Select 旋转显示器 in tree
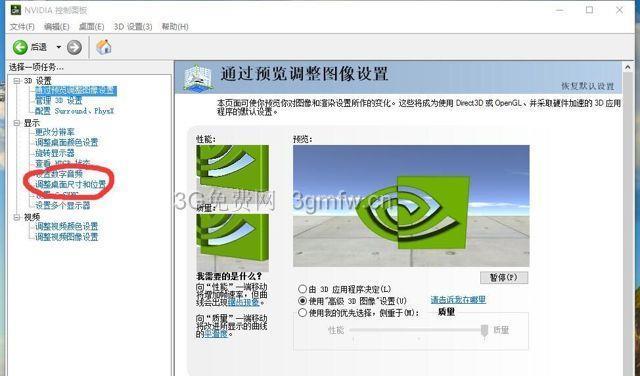This screenshot has width=640, height=376. pos(55,153)
